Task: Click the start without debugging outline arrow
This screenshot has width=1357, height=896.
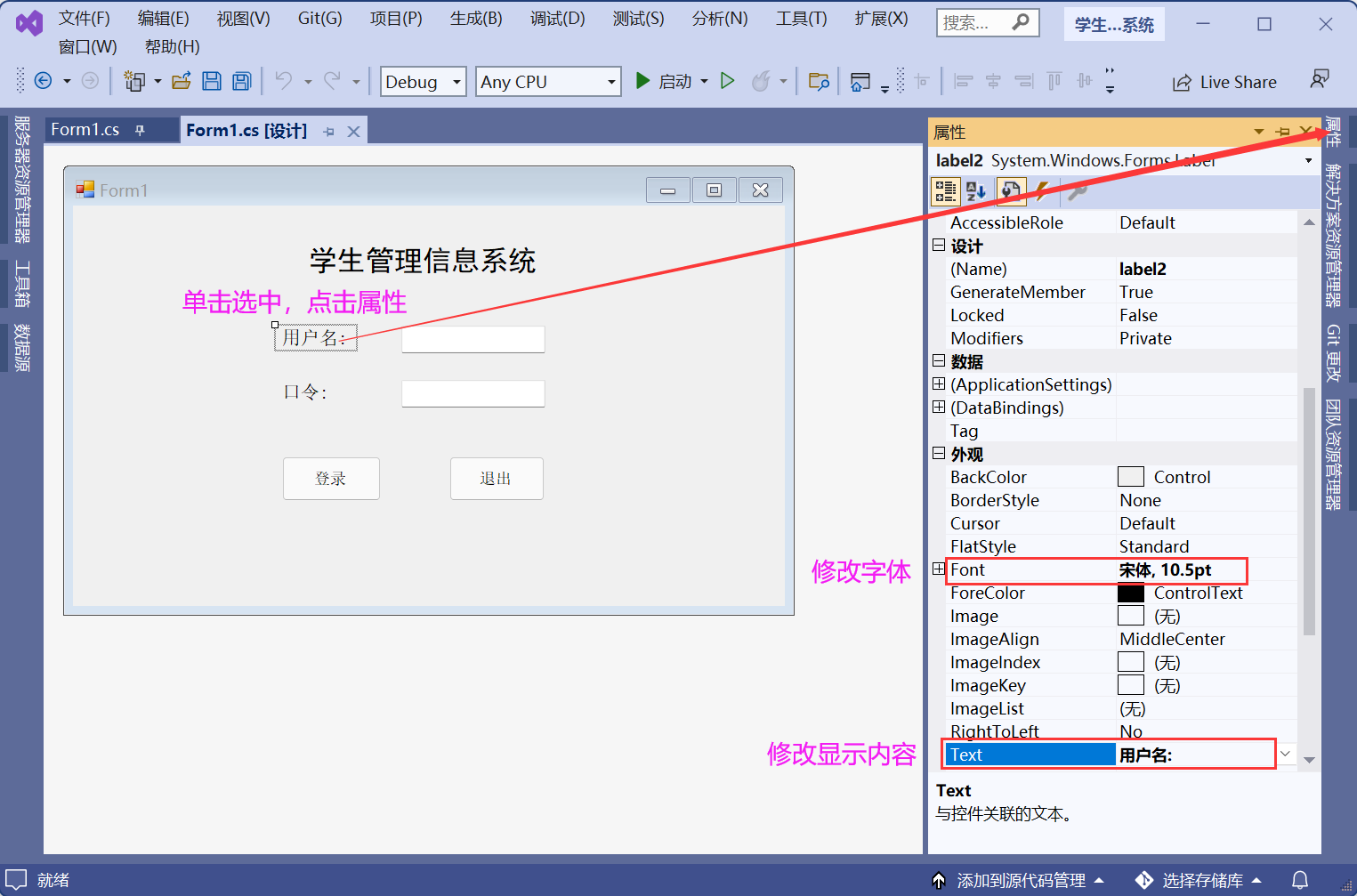Action: [728, 81]
